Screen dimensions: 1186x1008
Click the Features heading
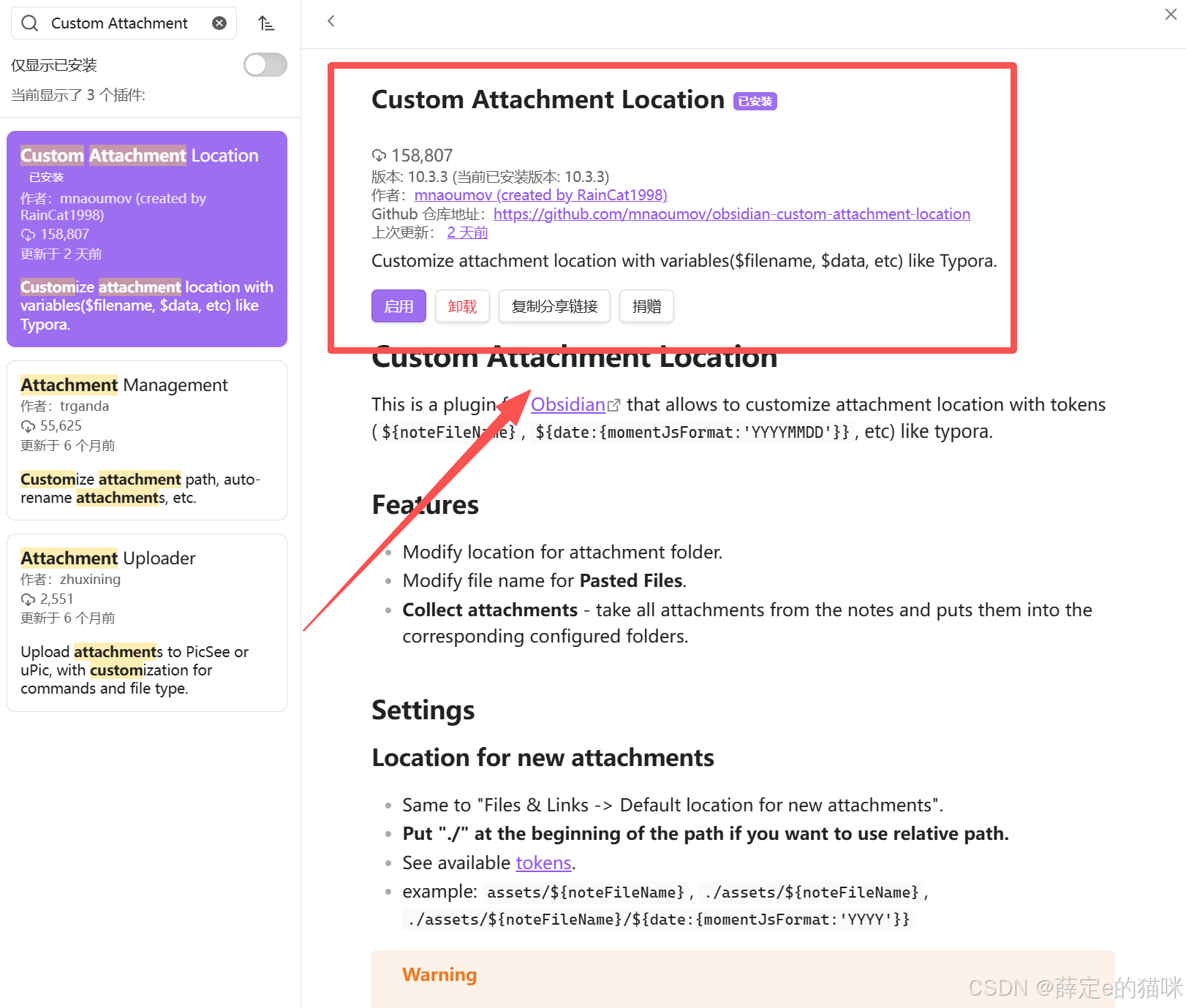point(426,505)
